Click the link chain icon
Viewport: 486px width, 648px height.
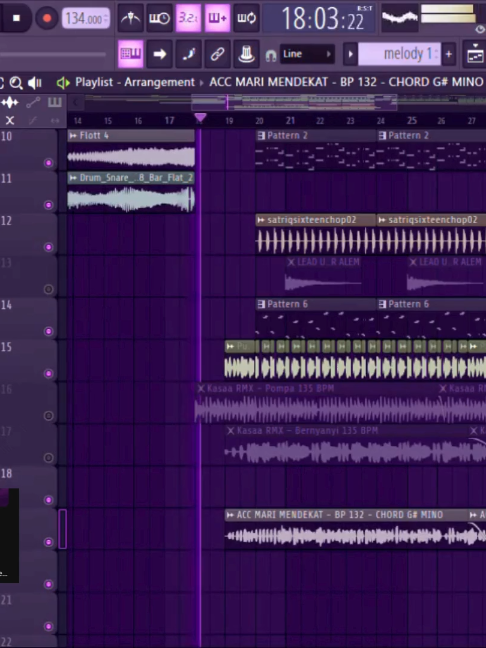[217, 54]
